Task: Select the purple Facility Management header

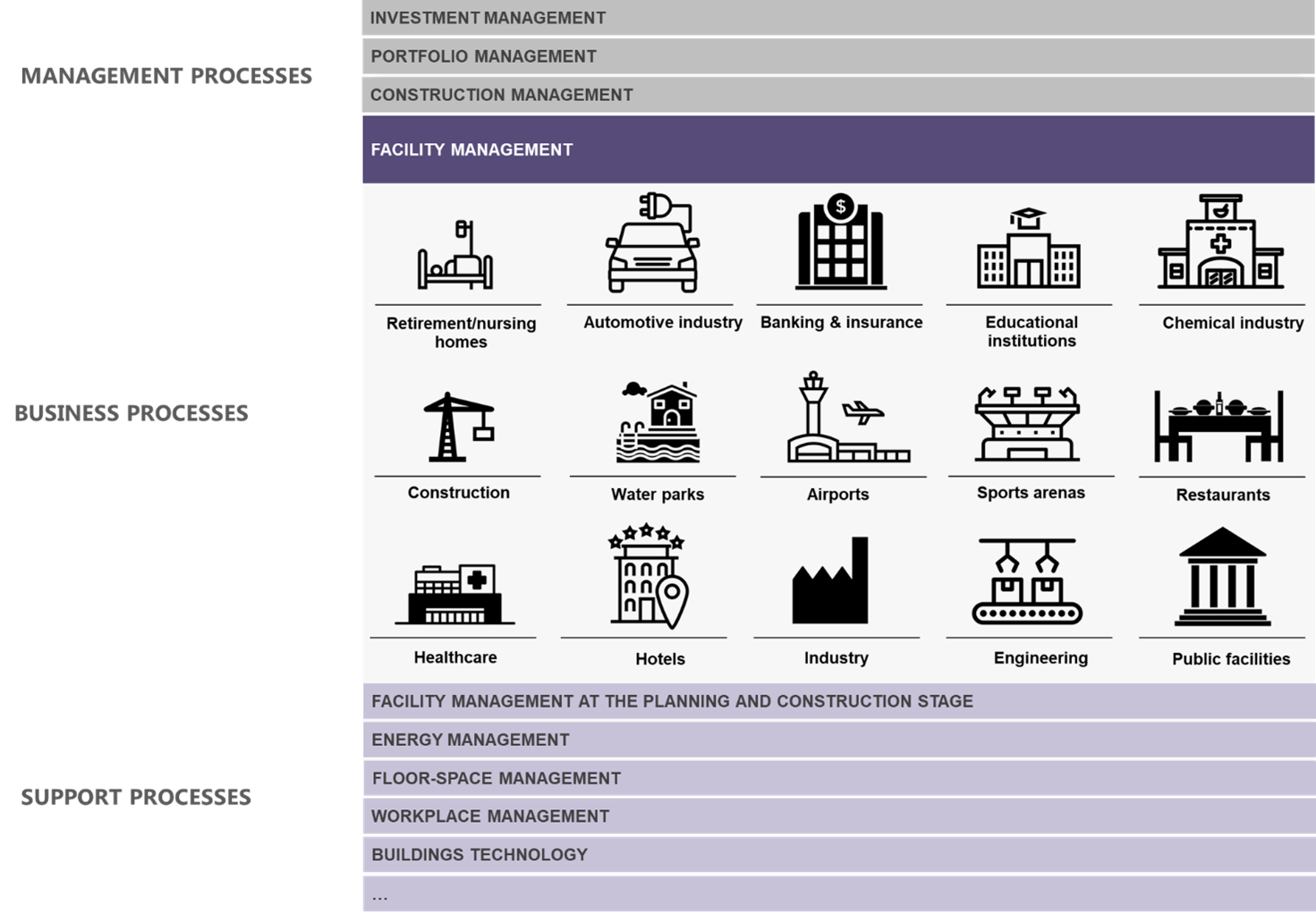Action: coord(837,149)
